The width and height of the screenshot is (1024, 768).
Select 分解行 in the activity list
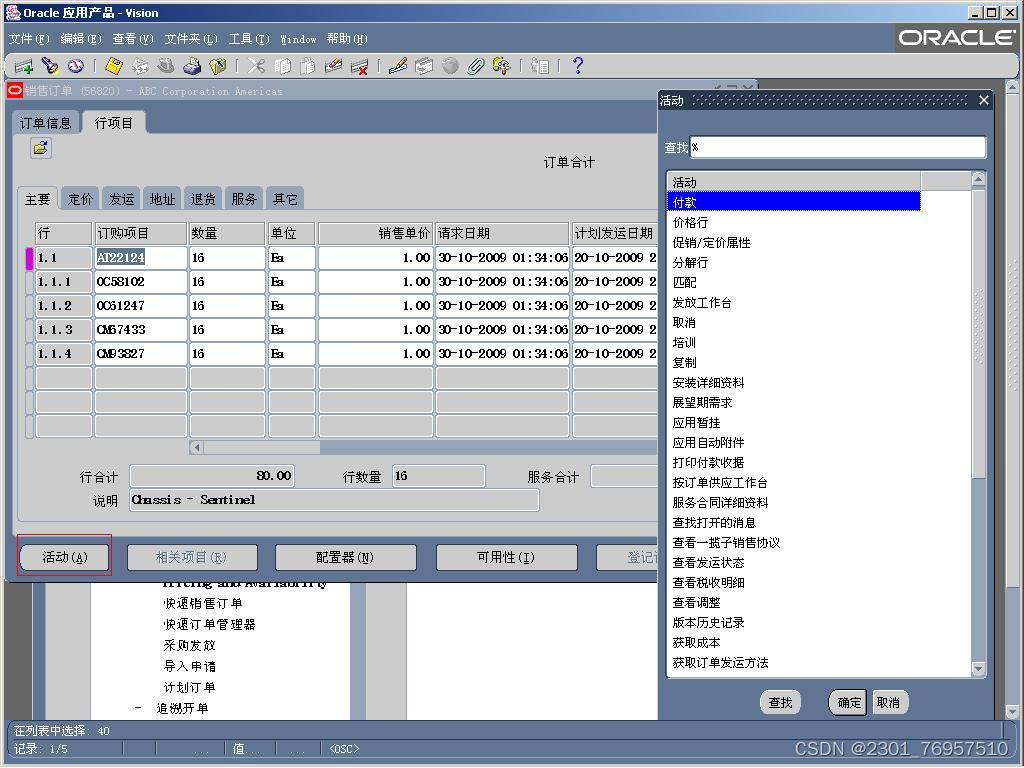coord(690,263)
